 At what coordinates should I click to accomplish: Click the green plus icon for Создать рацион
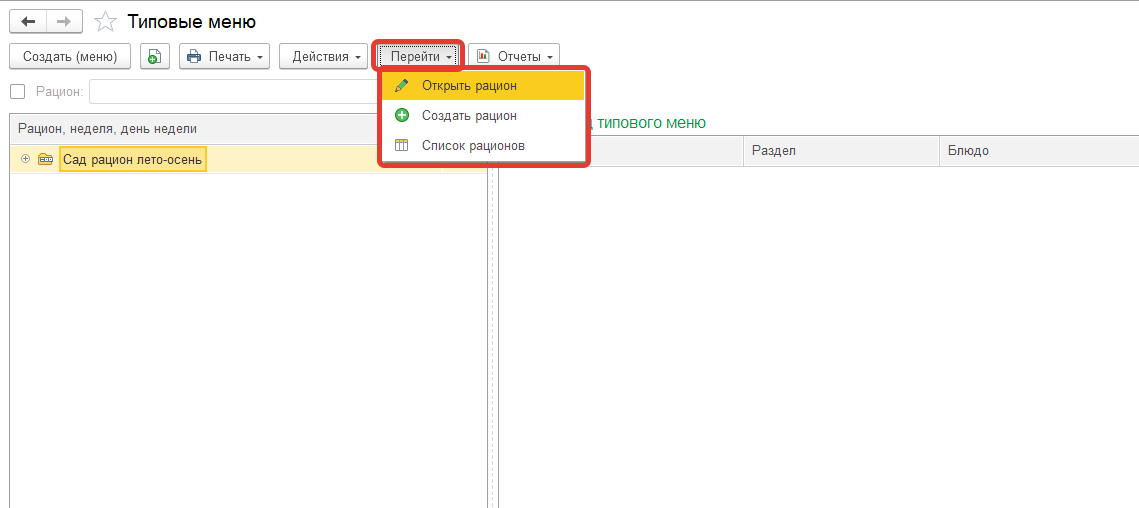402,116
